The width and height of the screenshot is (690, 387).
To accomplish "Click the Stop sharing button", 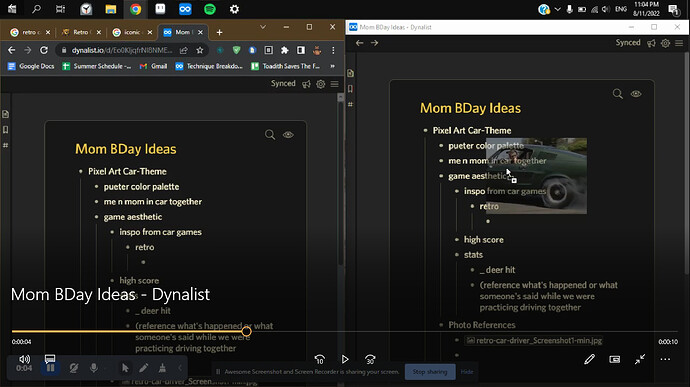I will (429, 372).
